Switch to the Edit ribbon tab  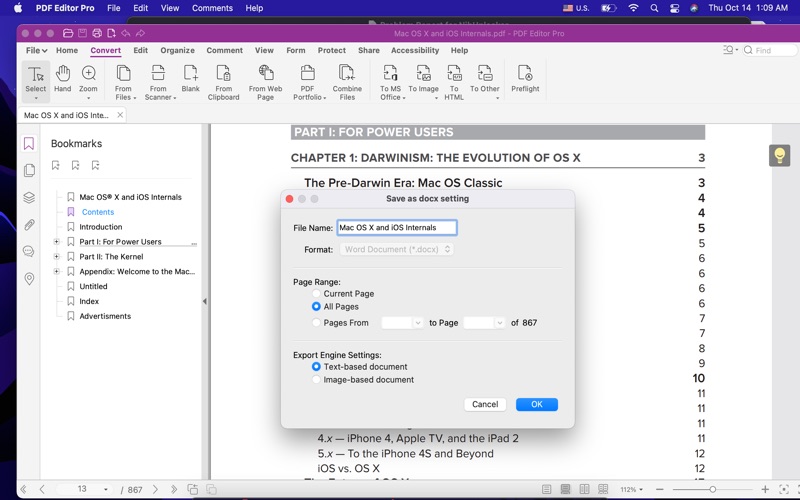click(x=140, y=50)
